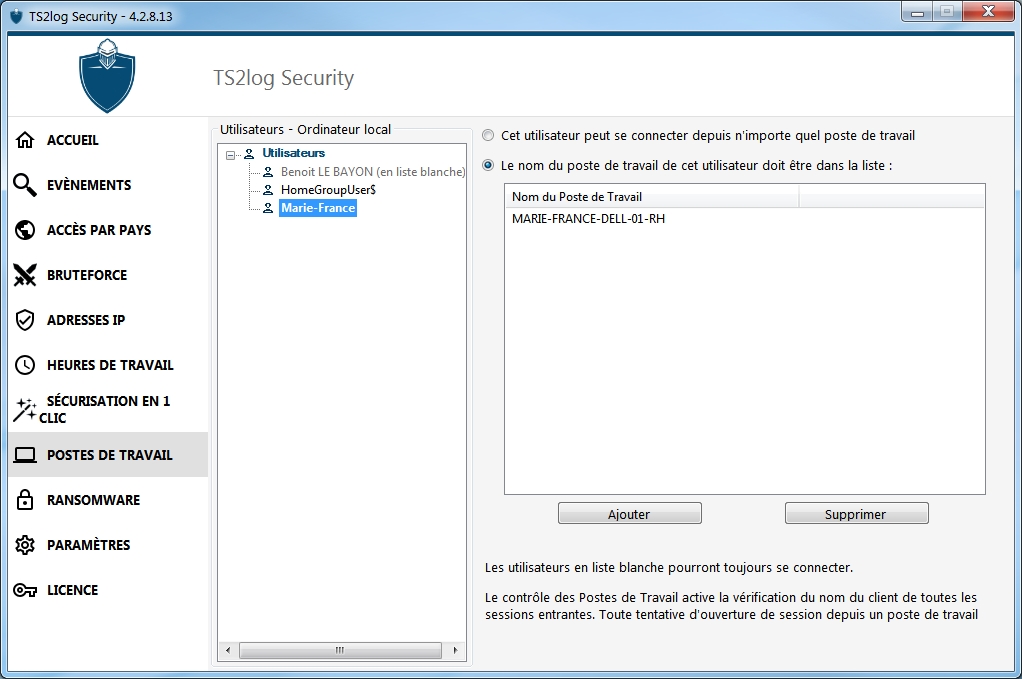The image size is (1022, 679).
Task: Click the Accueil house icon
Action: click(x=25, y=140)
